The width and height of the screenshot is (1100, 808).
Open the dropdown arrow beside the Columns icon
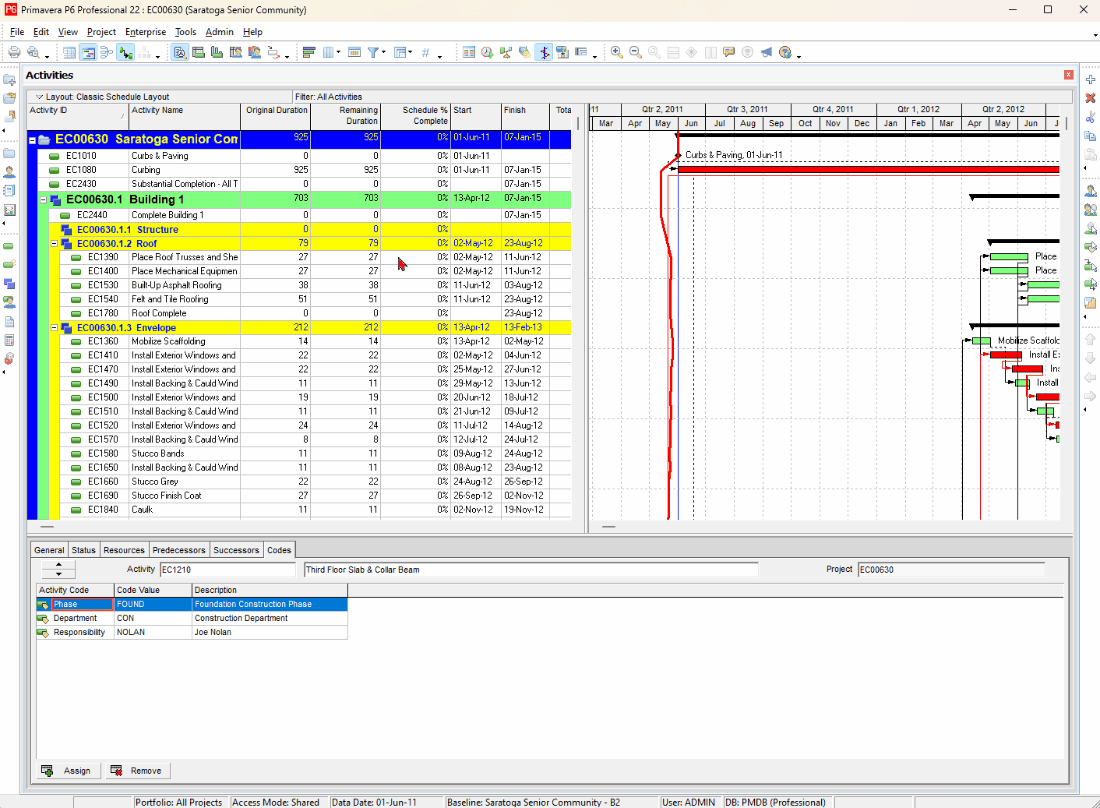pos(338,53)
